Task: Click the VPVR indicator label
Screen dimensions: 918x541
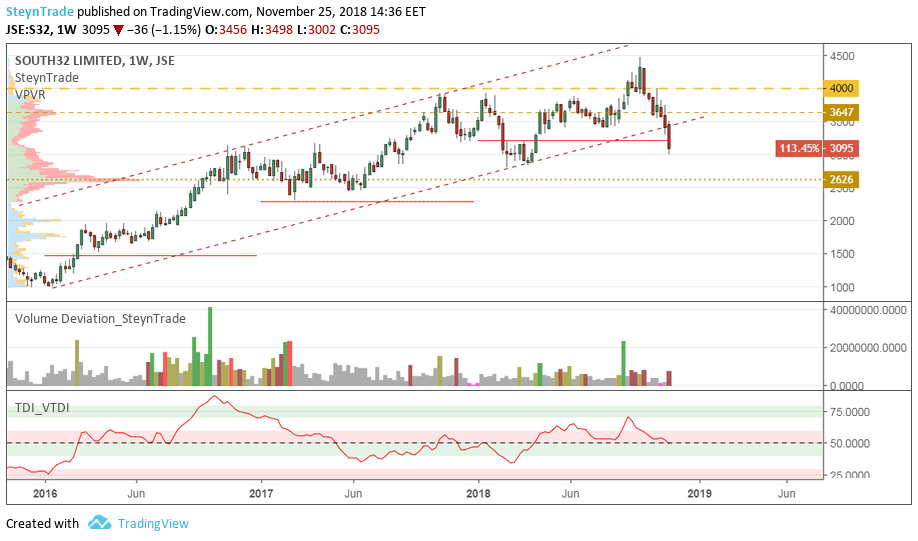Action: tap(30, 94)
